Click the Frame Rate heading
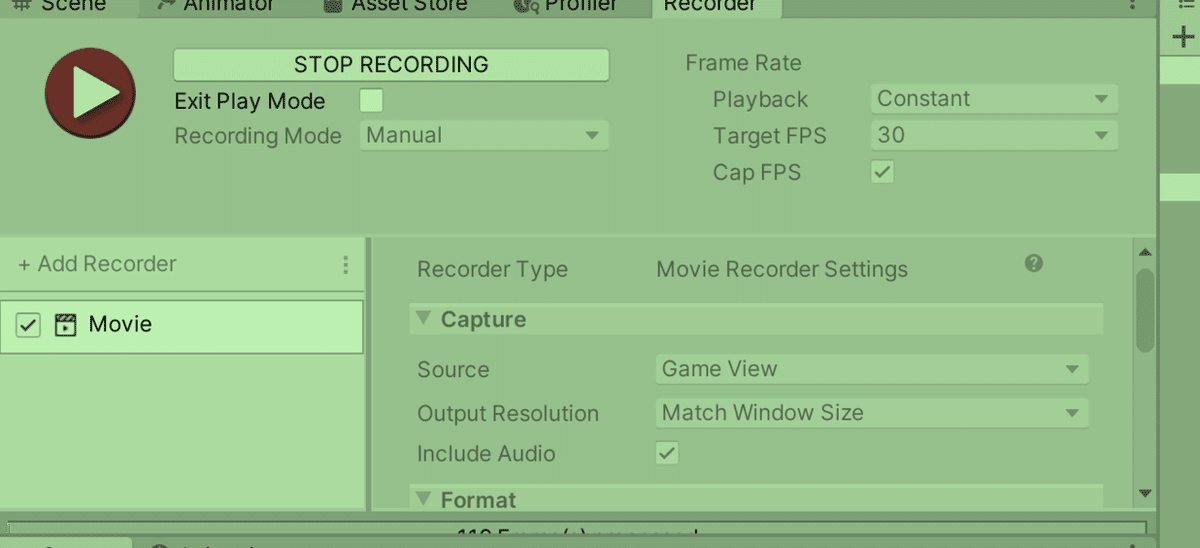1200x548 pixels. coord(743,63)
